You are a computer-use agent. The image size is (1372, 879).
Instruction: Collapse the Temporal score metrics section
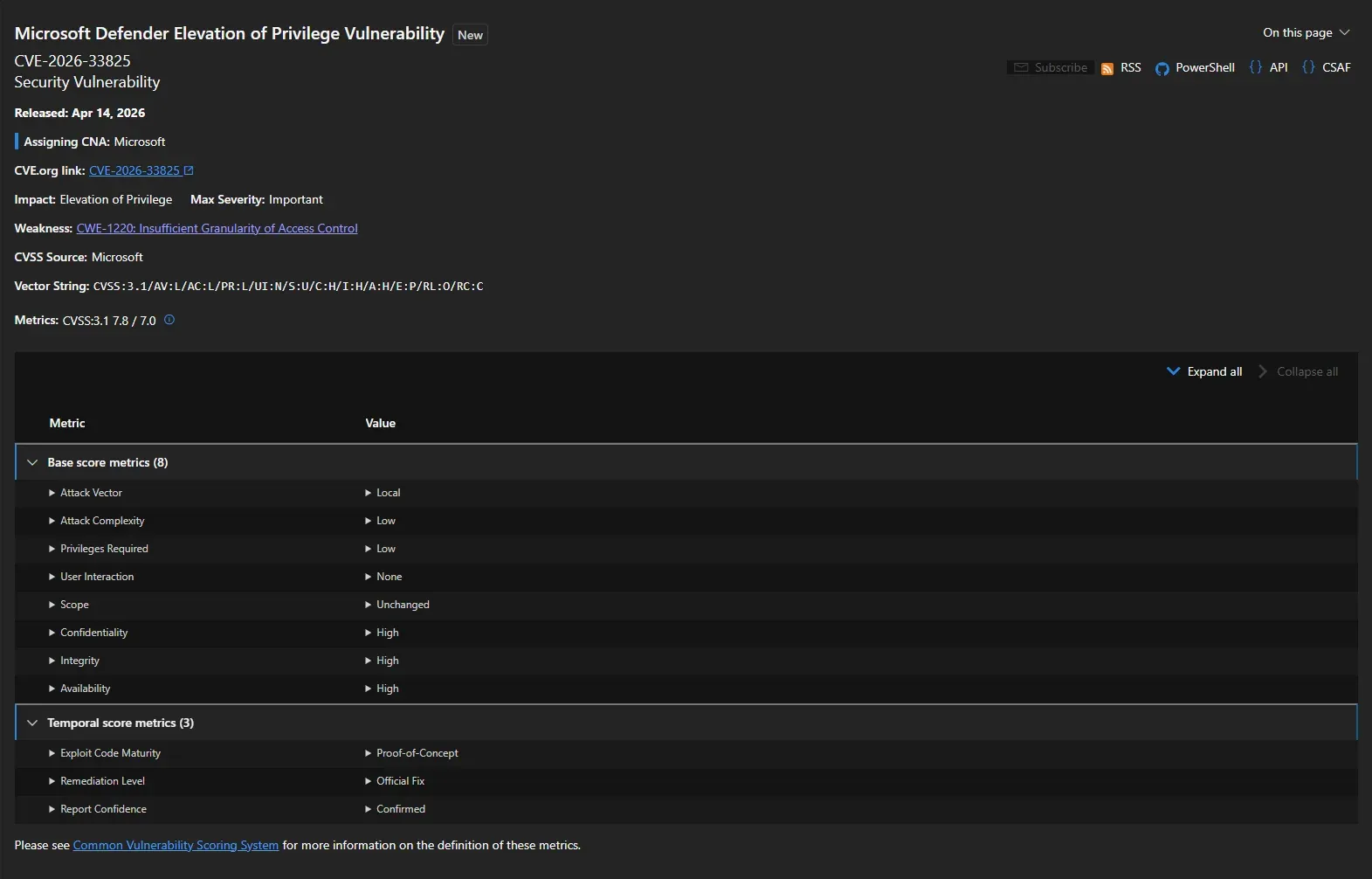coord(32,723)
